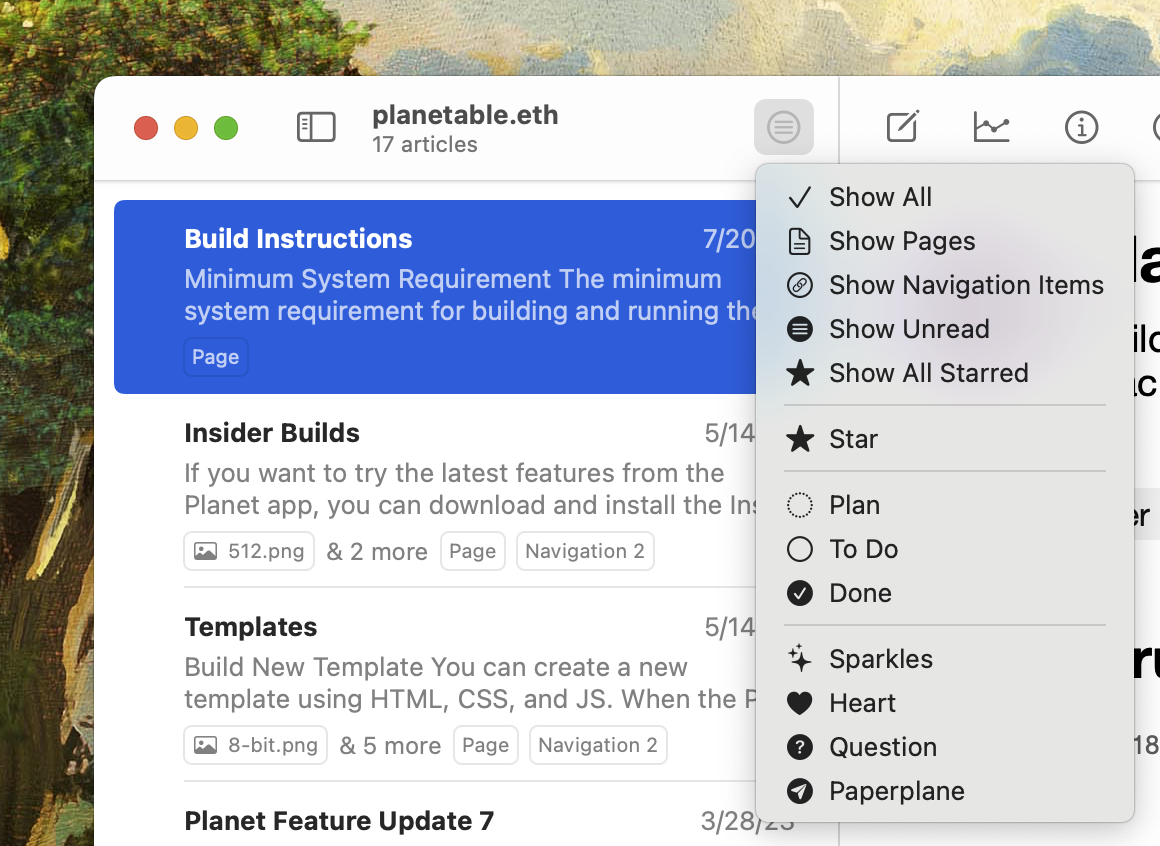Select Show Navigation Items option

click(x=966, y=285)
